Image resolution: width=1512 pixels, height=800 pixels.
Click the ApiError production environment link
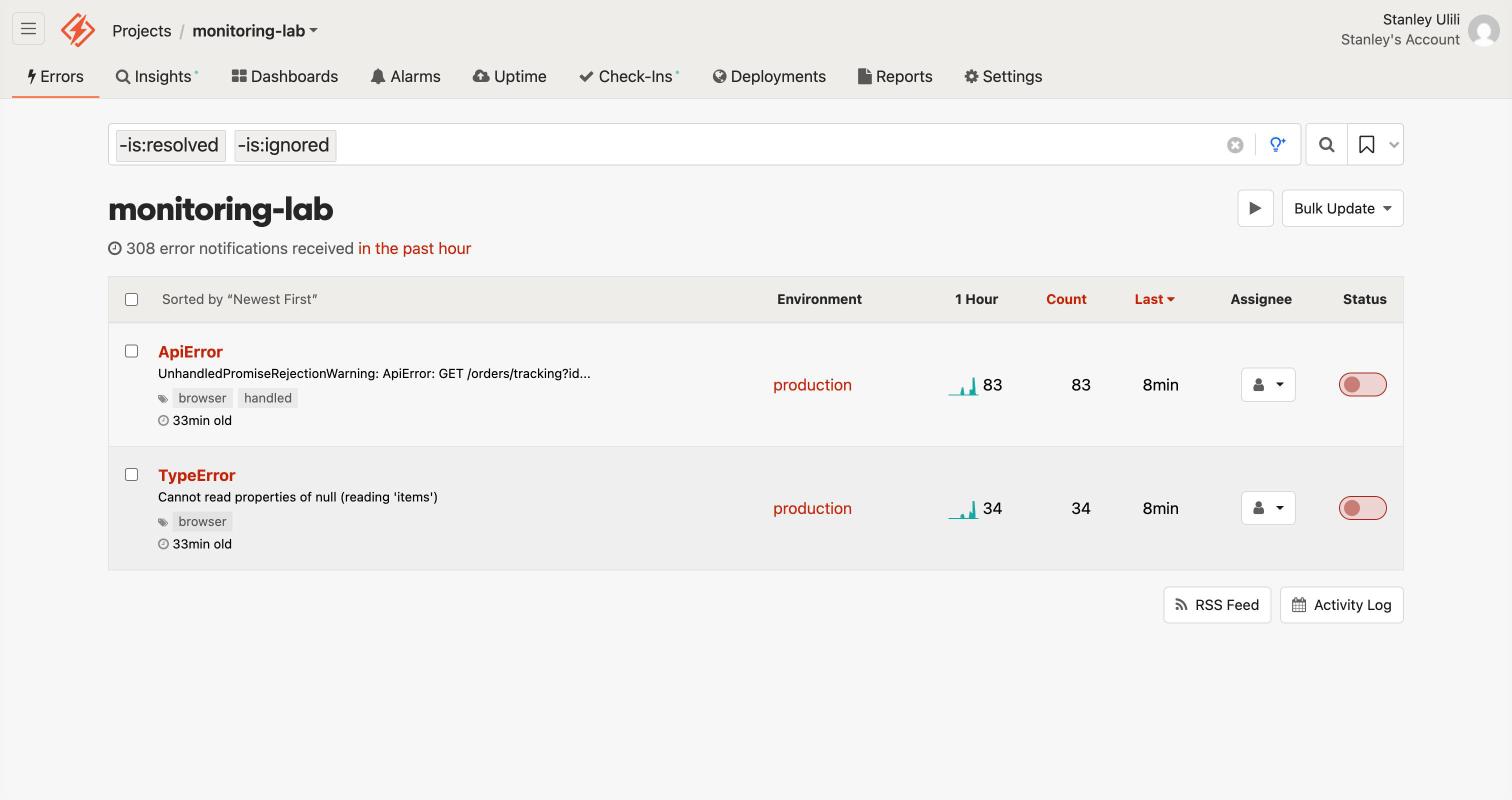(812, 385)
